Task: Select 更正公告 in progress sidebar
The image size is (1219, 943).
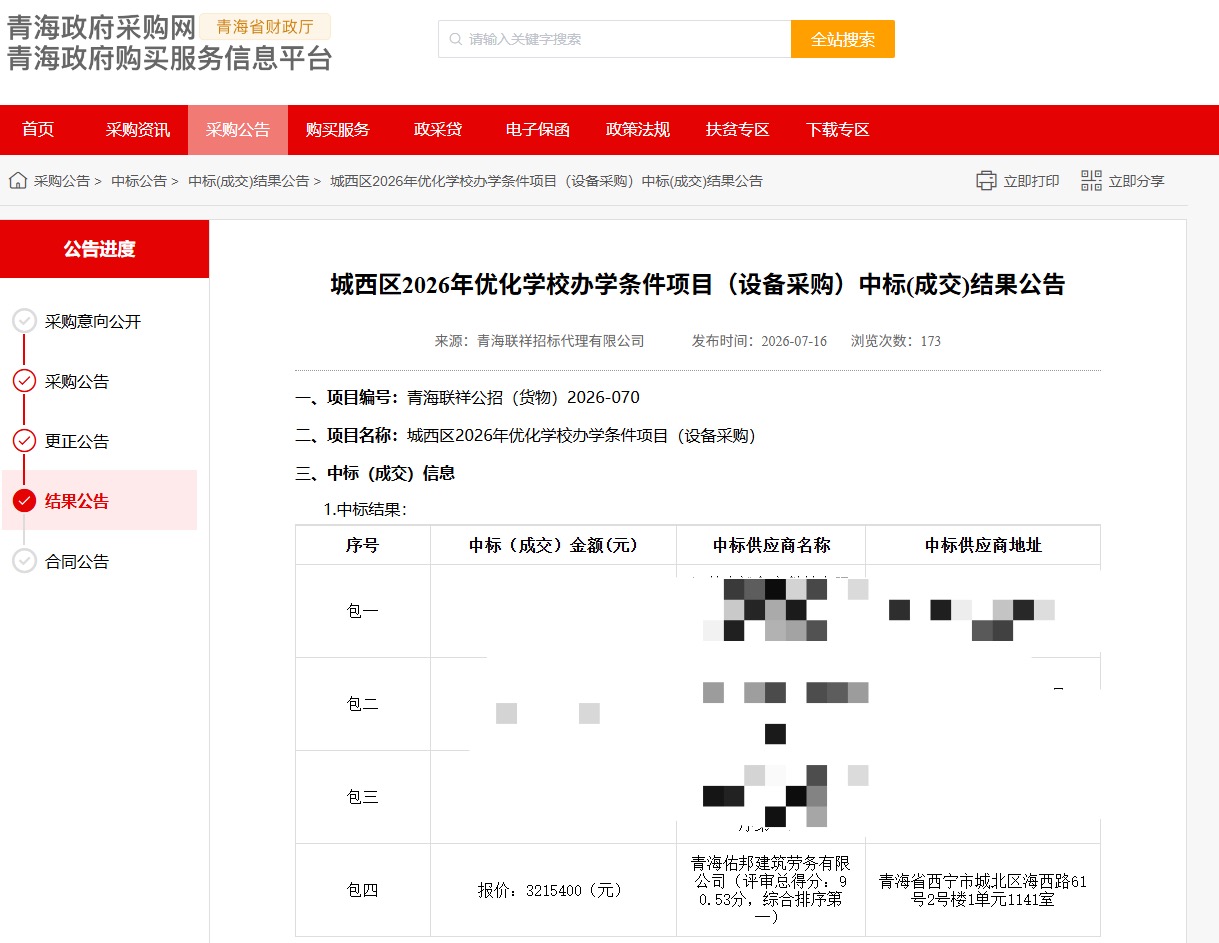Action: [x=77, y=441]
